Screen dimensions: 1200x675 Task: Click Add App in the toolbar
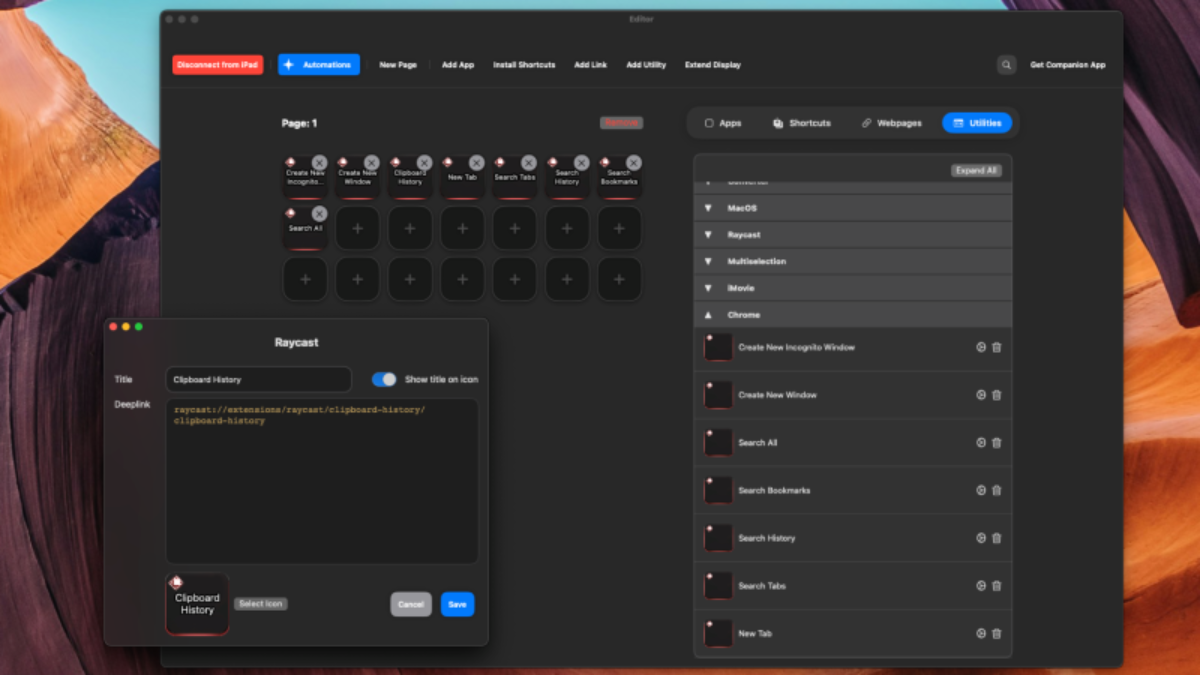click(x=458, y=65)
